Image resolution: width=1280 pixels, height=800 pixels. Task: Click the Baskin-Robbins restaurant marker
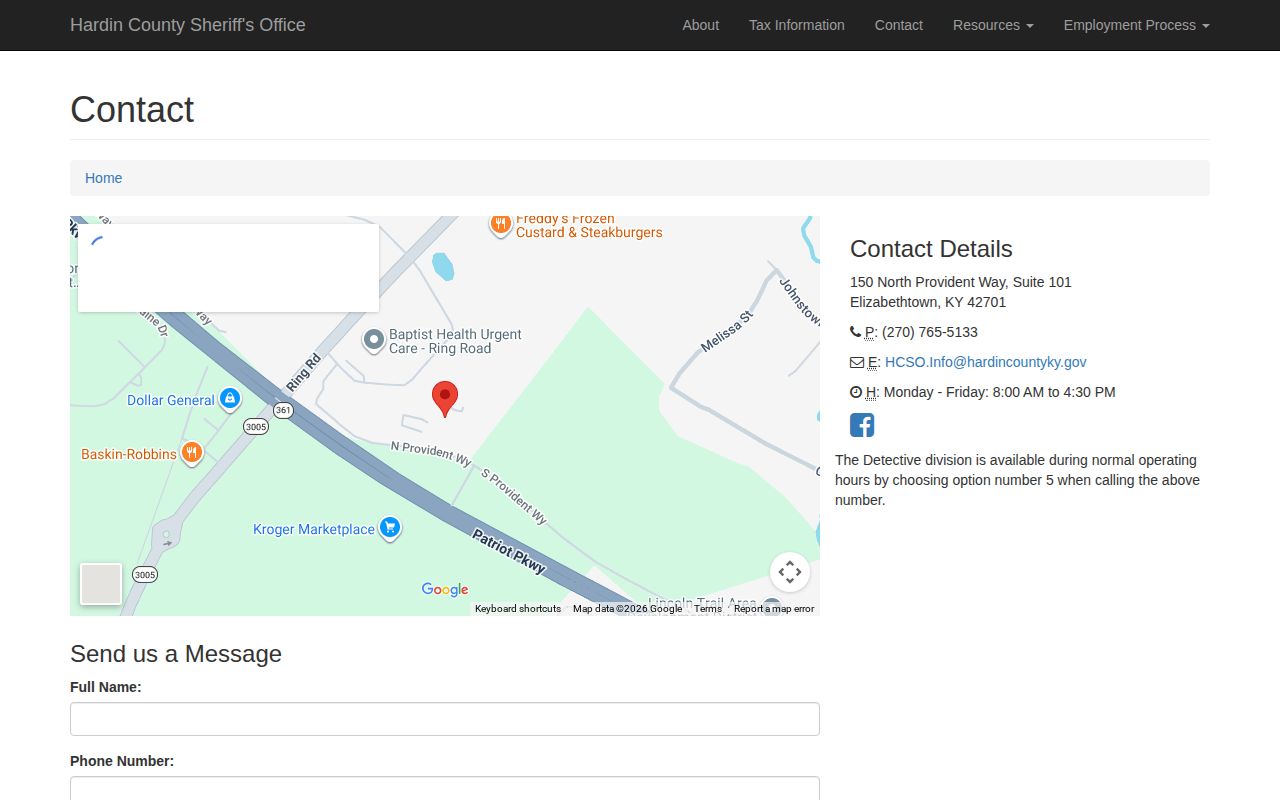192,454
